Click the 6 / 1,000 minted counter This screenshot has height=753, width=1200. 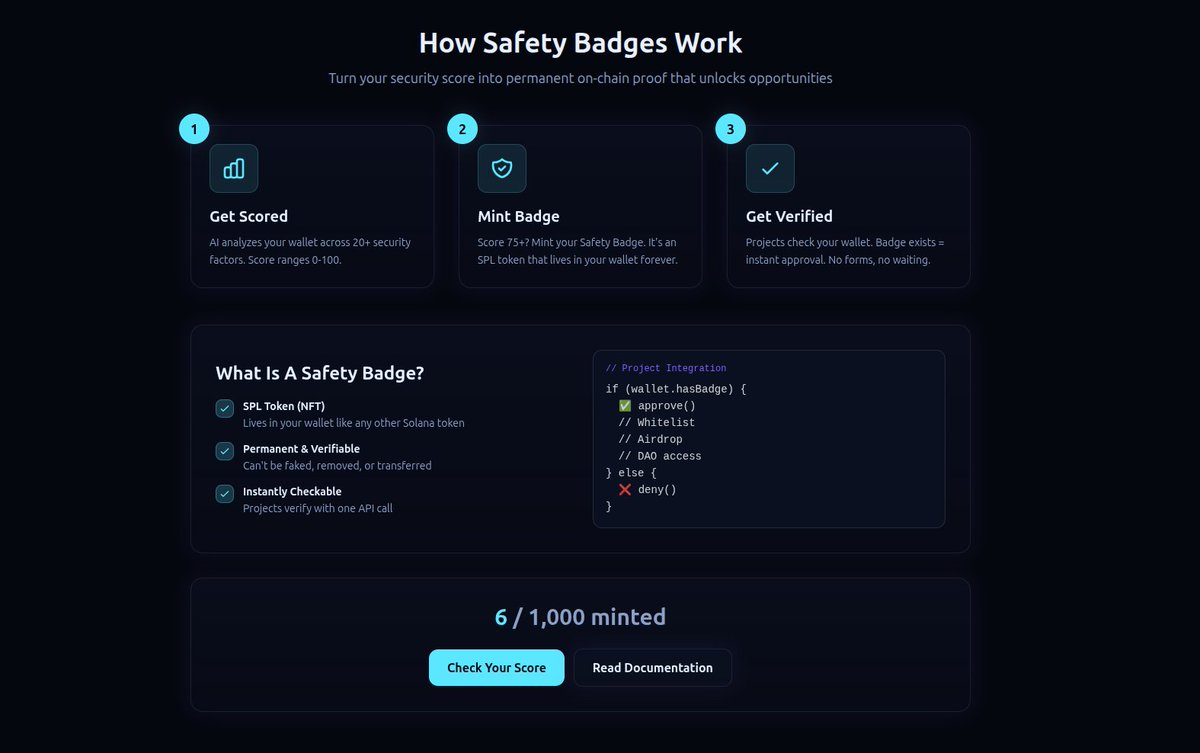coord(580,617)
